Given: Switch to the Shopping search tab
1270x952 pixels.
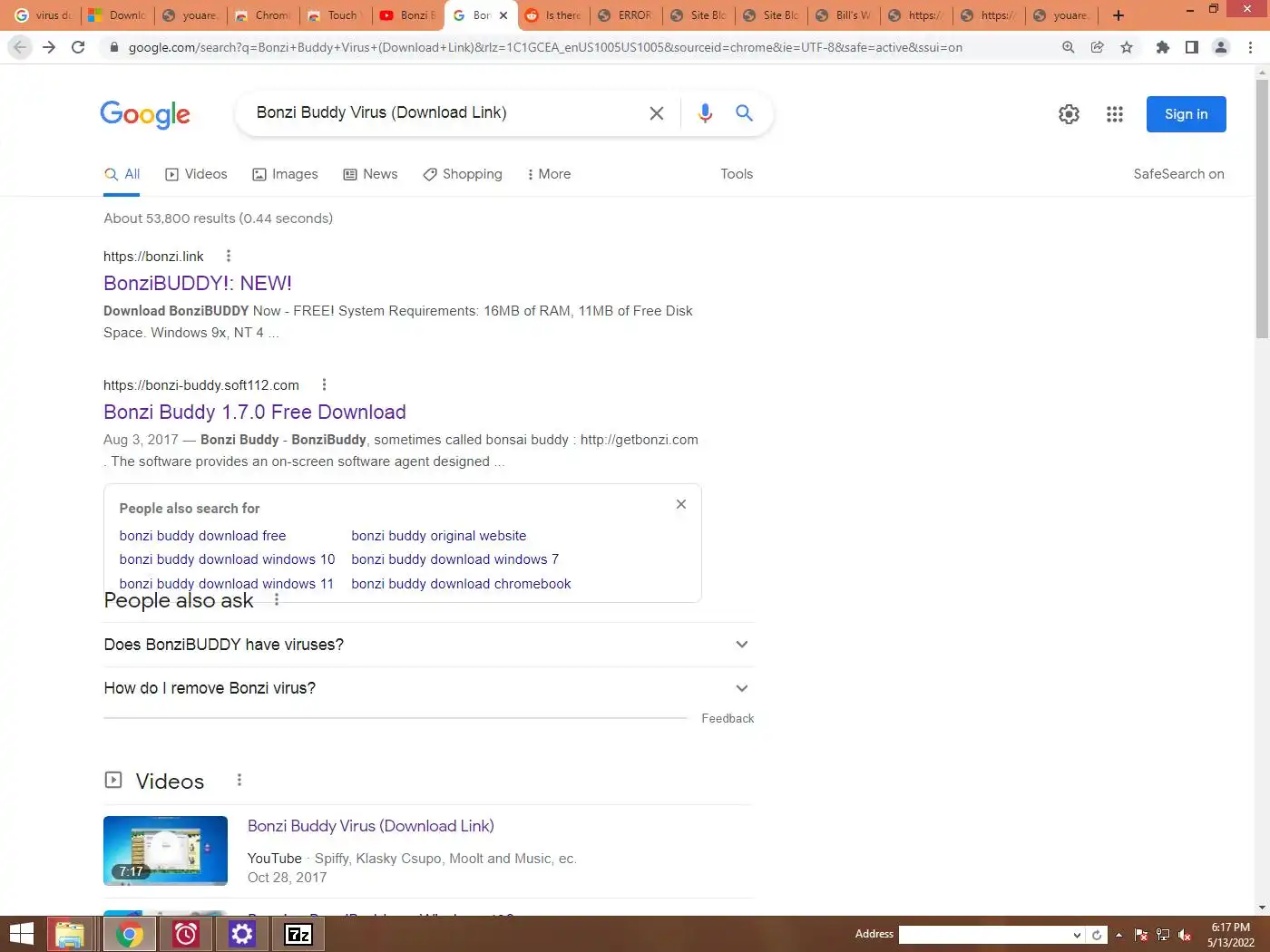Looking at the screenshot, I should coord(463,174).
